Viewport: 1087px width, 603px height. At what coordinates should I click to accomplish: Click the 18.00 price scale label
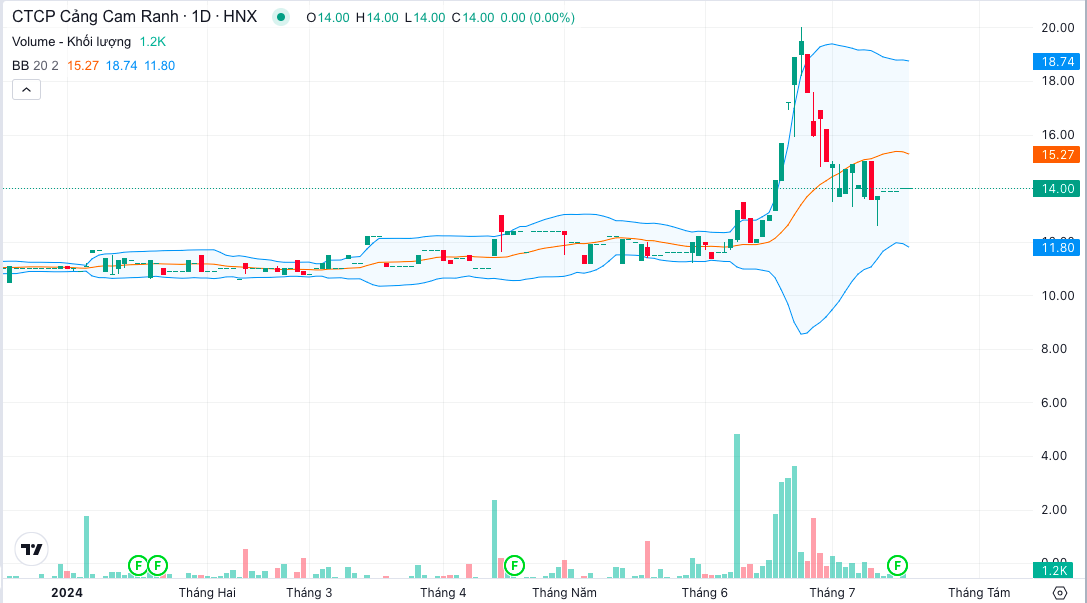click(1058, 81)
